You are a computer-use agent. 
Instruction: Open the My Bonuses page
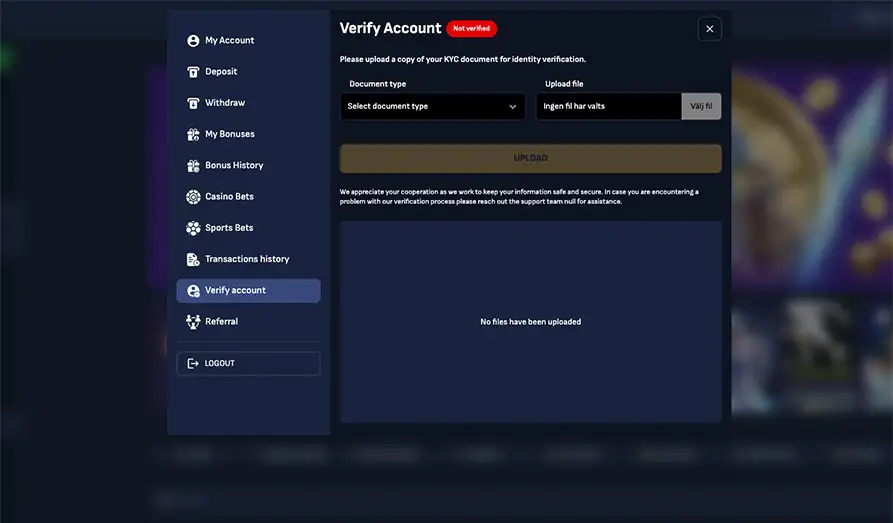click(248, 134)
